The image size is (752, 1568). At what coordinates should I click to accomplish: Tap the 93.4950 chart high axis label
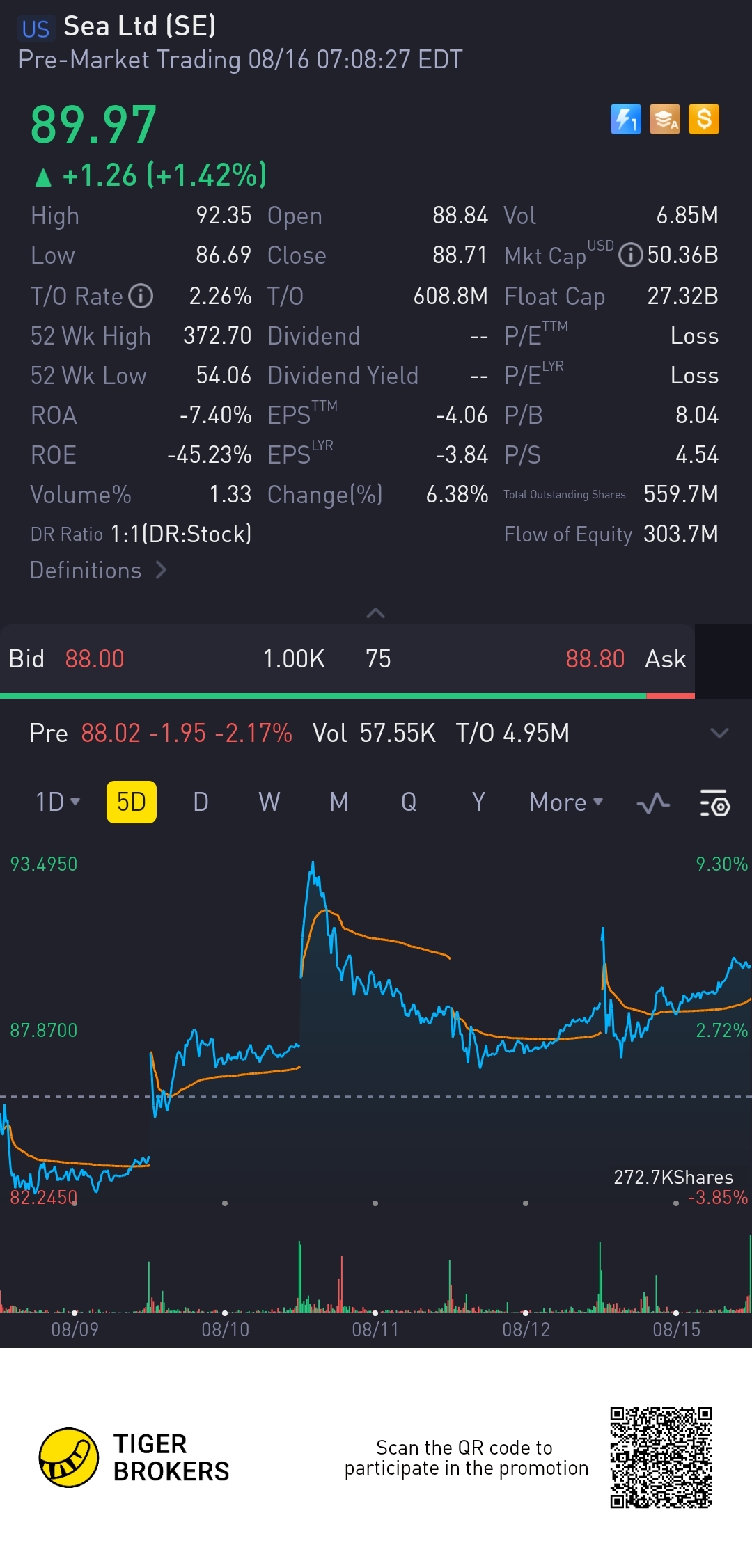43,864
